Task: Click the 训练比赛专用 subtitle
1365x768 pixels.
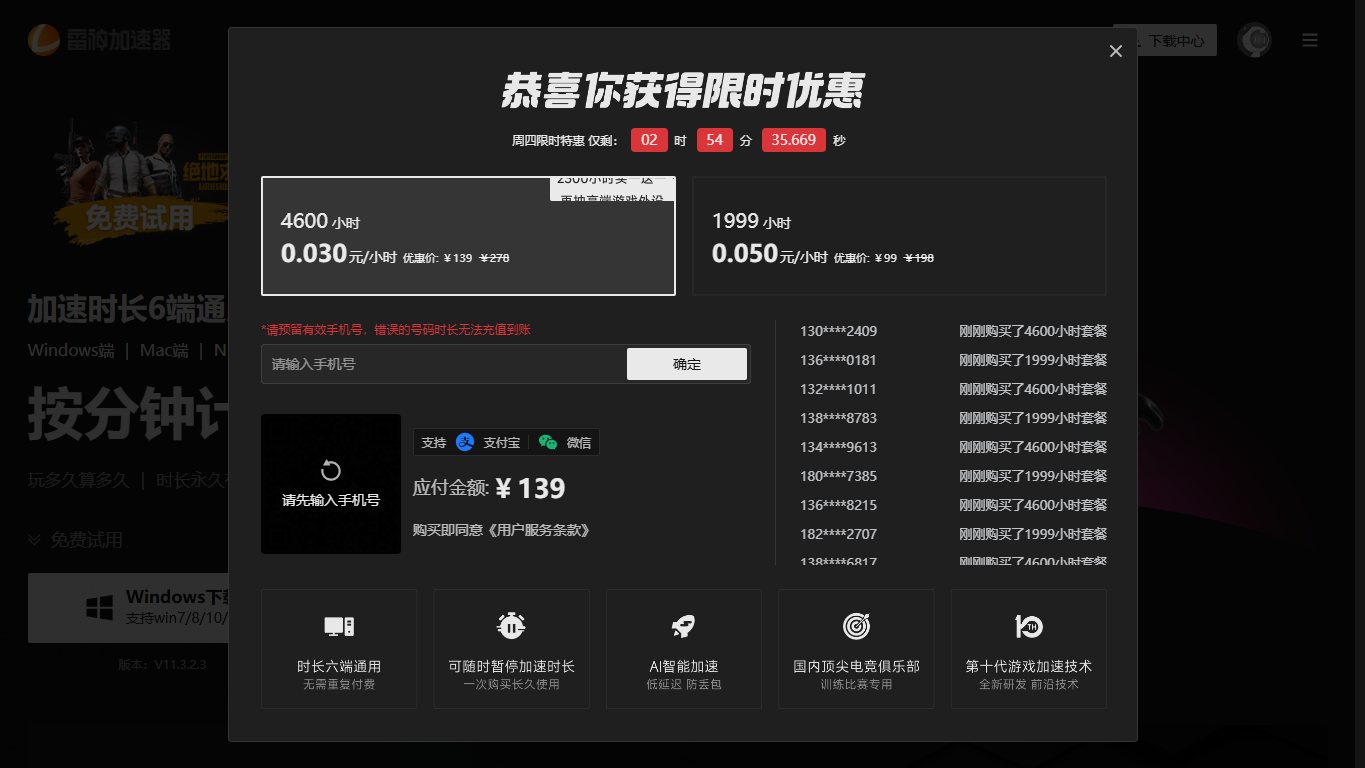Action: (x=856, y=685)
